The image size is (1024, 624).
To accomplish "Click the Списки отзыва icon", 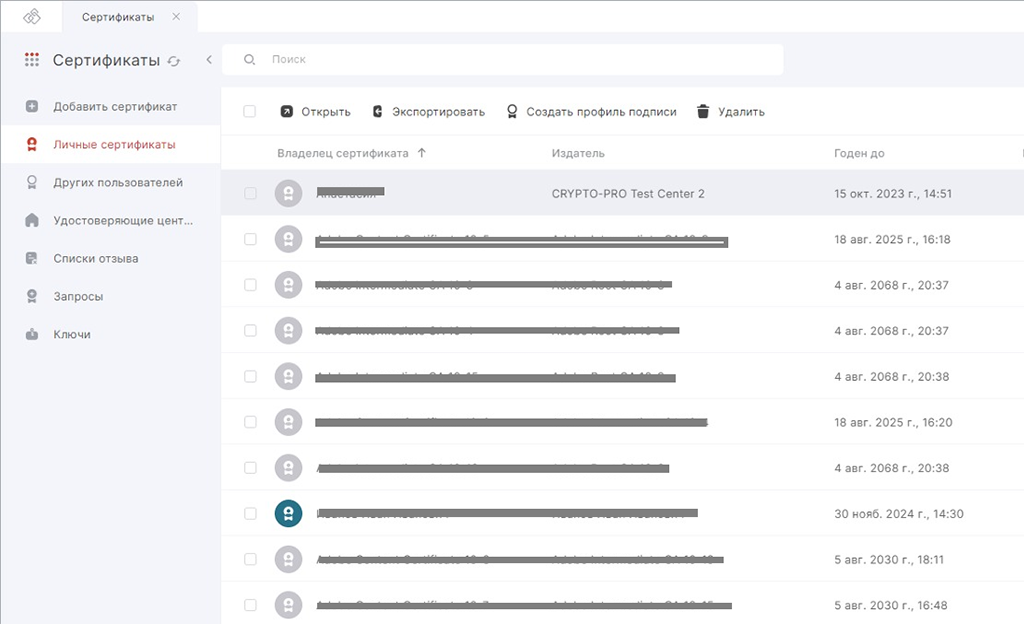I will coord(32,258).
